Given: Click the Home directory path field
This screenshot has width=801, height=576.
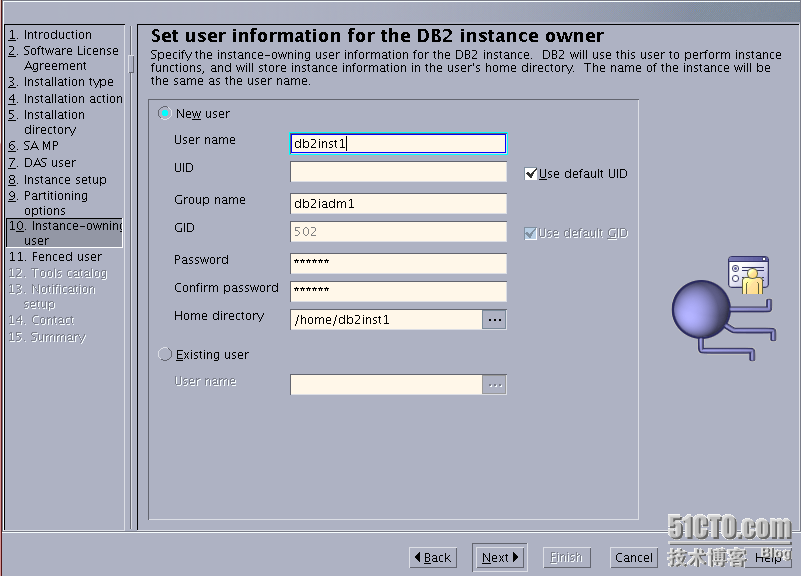Looking at the screenshot, I should pyautogui.click(x=386, y=320).
